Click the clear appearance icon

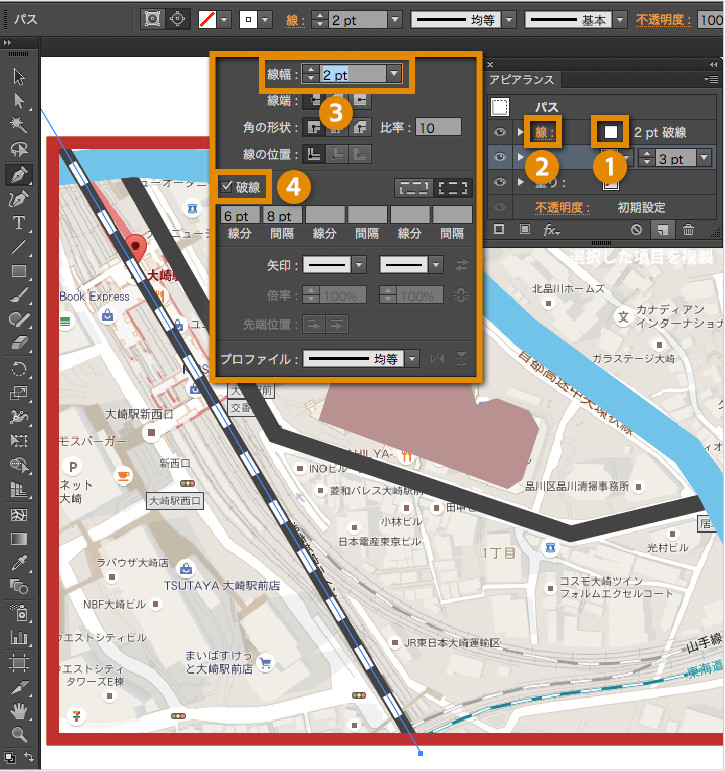(636, 230)
